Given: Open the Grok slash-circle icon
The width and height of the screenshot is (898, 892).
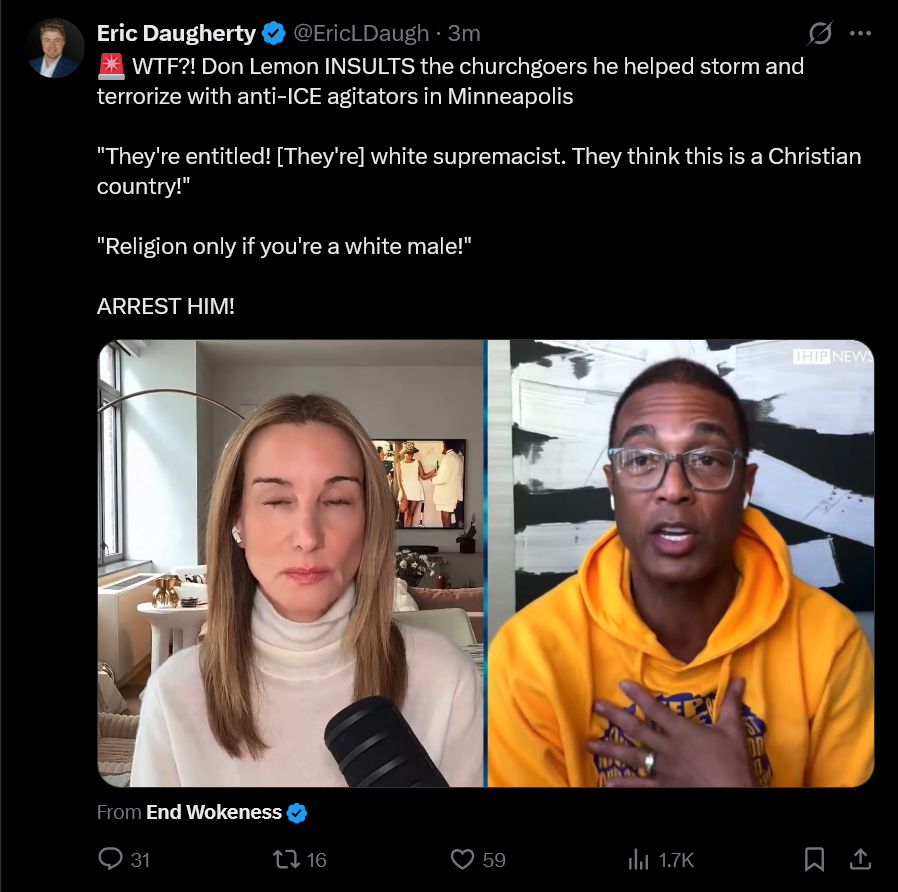Looking at the screenshot, I should 820,33.
